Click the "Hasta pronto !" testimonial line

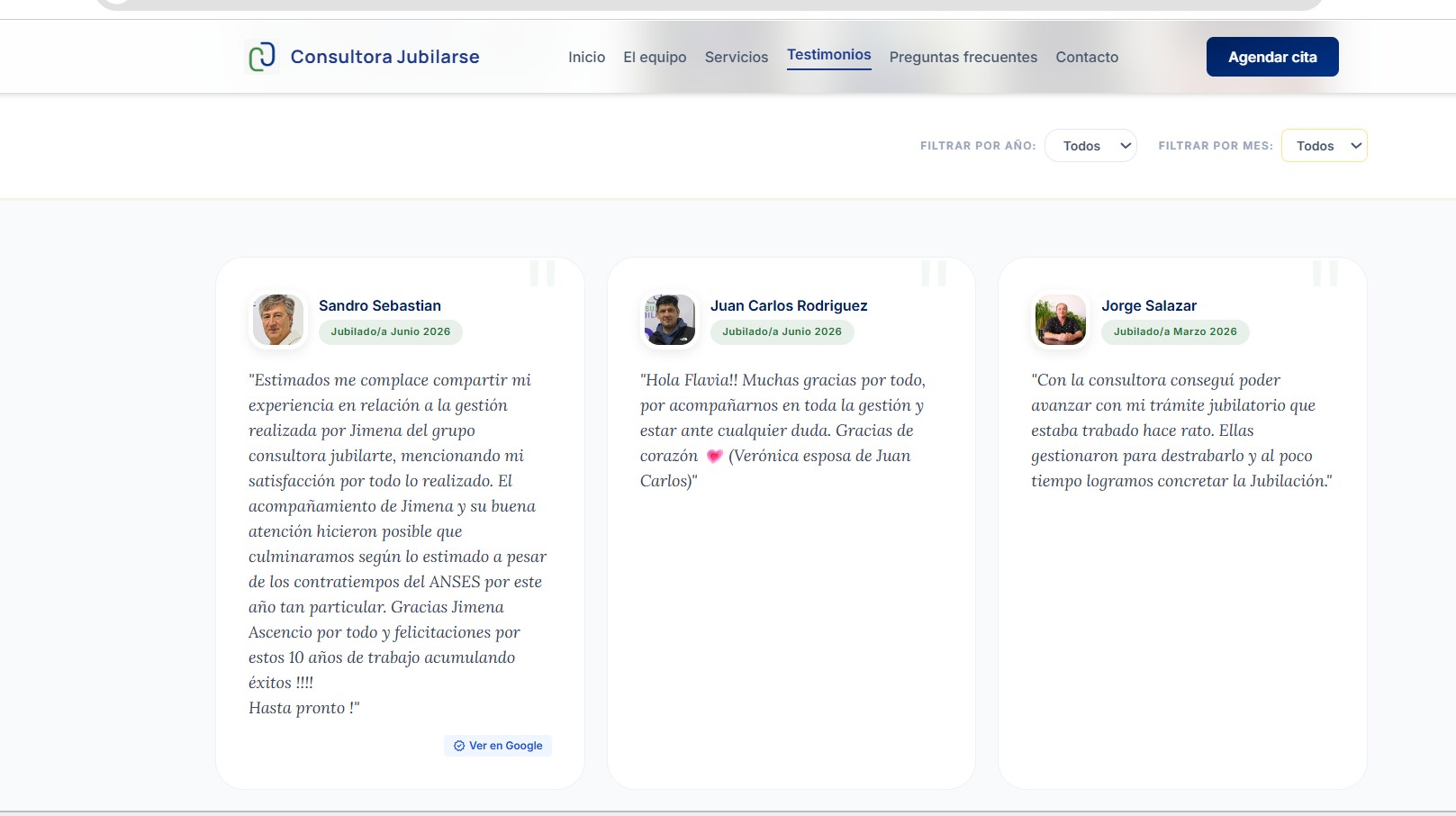coord(304,708)
